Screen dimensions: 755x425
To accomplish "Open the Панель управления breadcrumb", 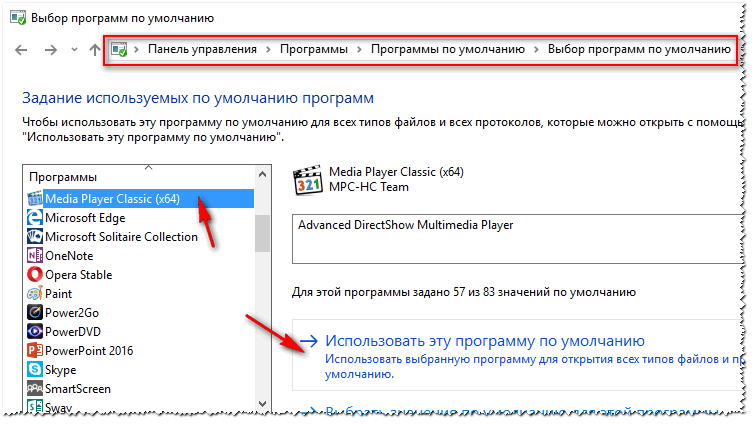I will click(202, 49).
